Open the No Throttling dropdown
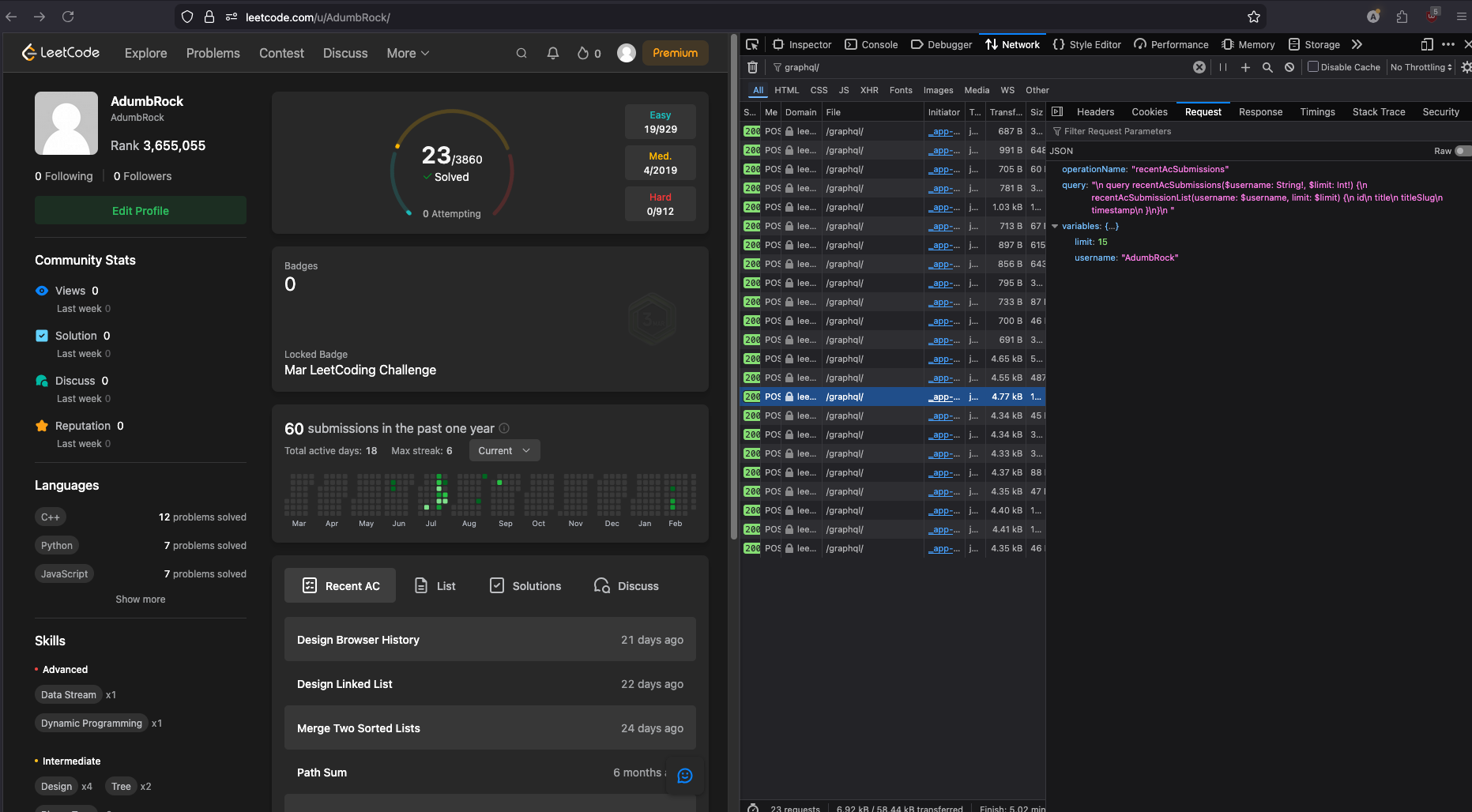1472x812 pixels. click(x=1421, y=67)
